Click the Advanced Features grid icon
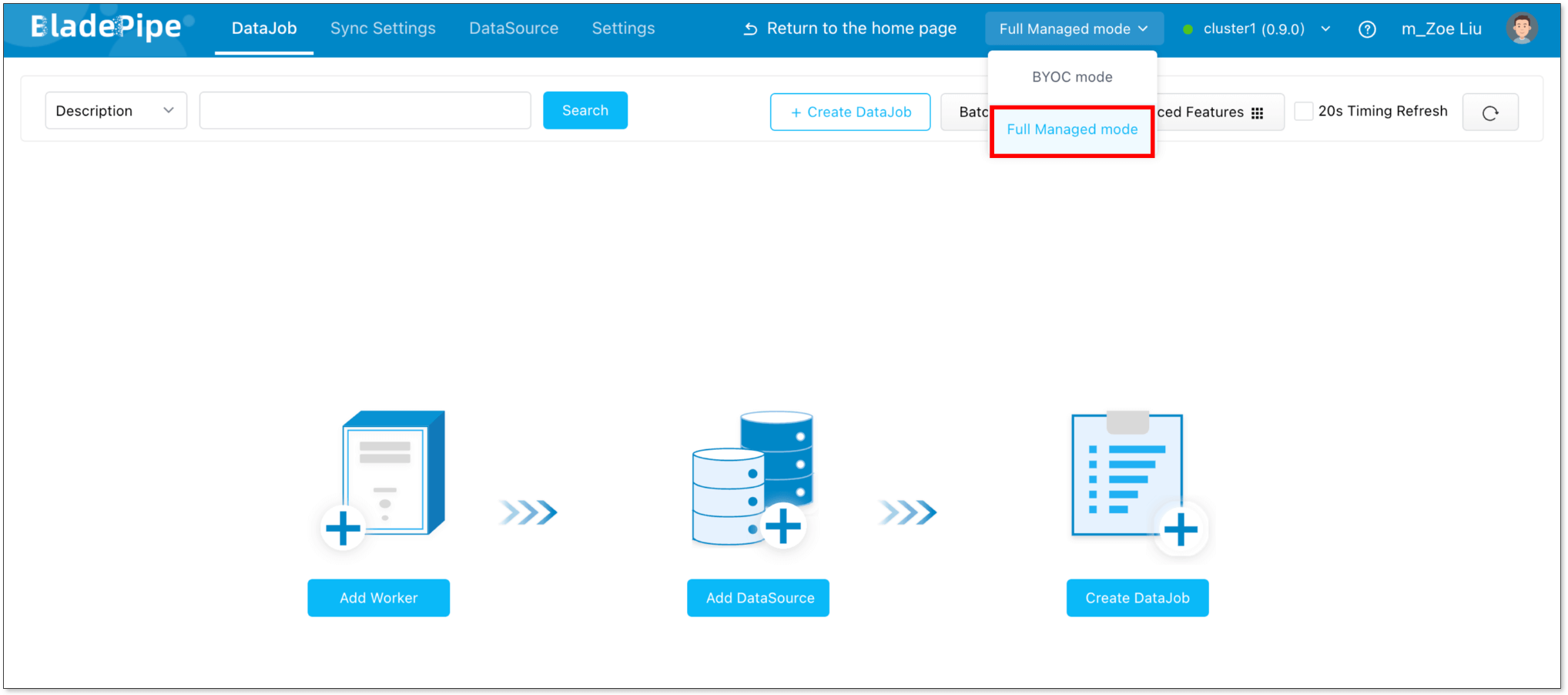Viewport: 1568px width, 695px height. (x=1257, y=112)
